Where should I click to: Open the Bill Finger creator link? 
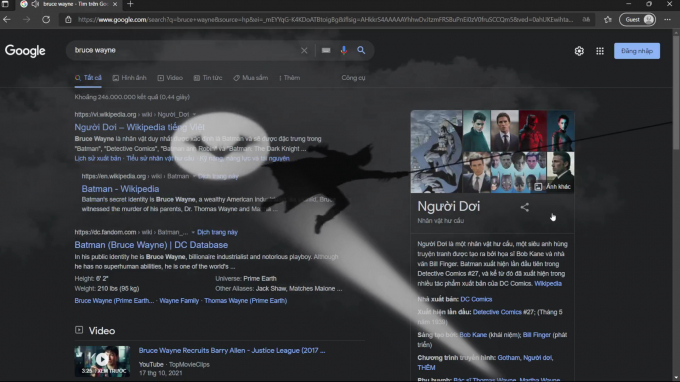[536, 335]
